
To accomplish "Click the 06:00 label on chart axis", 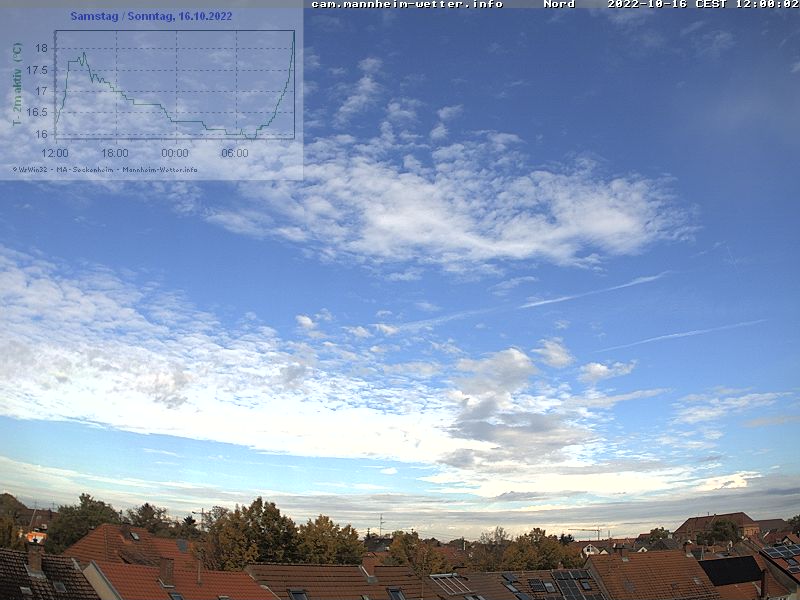I will [x=235, y=153].
